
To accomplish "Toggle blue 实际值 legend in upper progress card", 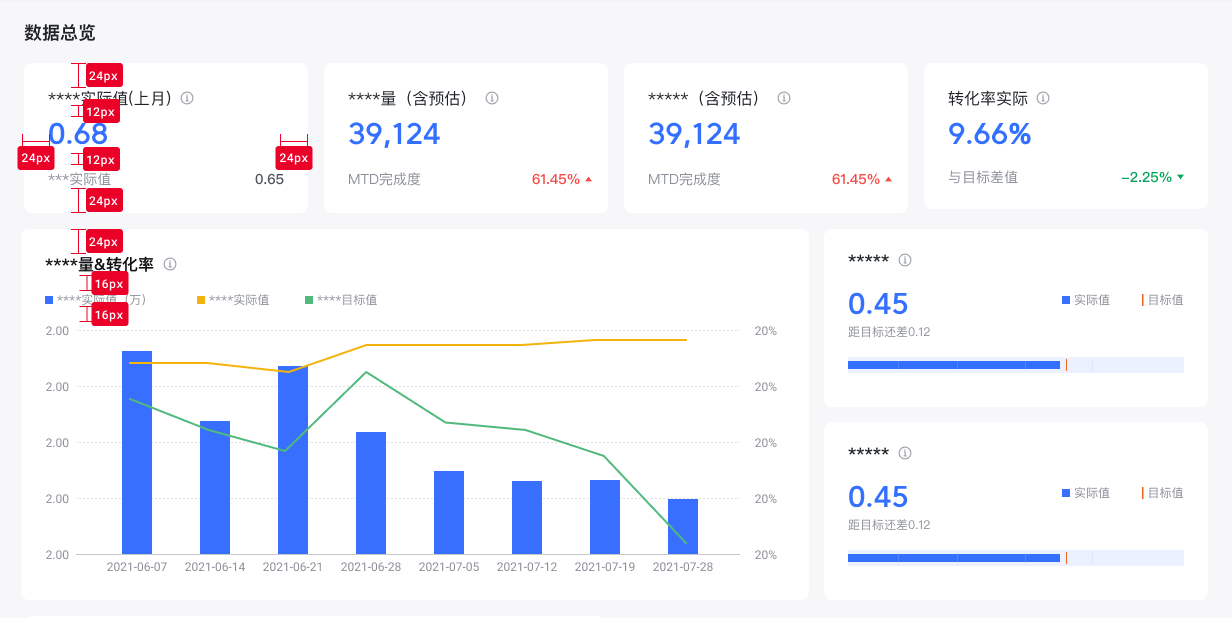I will (x=1086, y=300).
